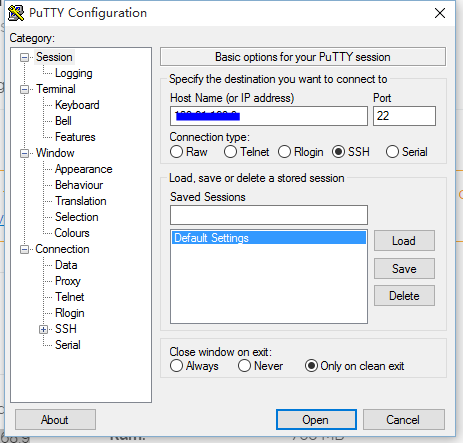Collapse the Window category node
The width and height of the screenshot is (463, 443).
click(24, 153)
